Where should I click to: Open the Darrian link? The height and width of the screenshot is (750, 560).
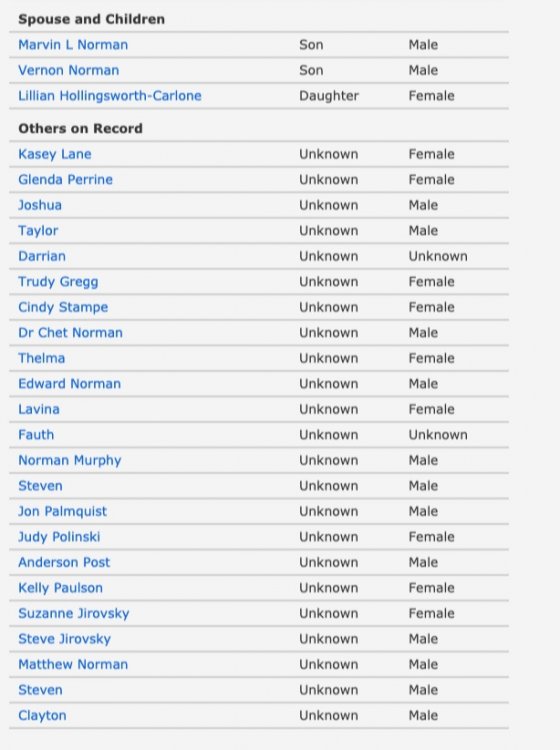coord(42,256)
